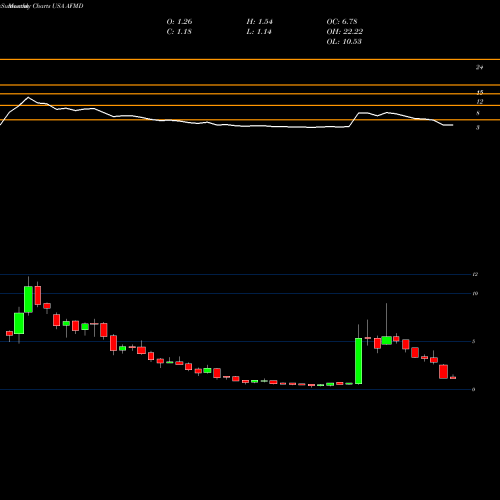The width and height of the screenshot is (500, 500).
Task: Click the 0 label on the price axis
Action: (474, 389)
